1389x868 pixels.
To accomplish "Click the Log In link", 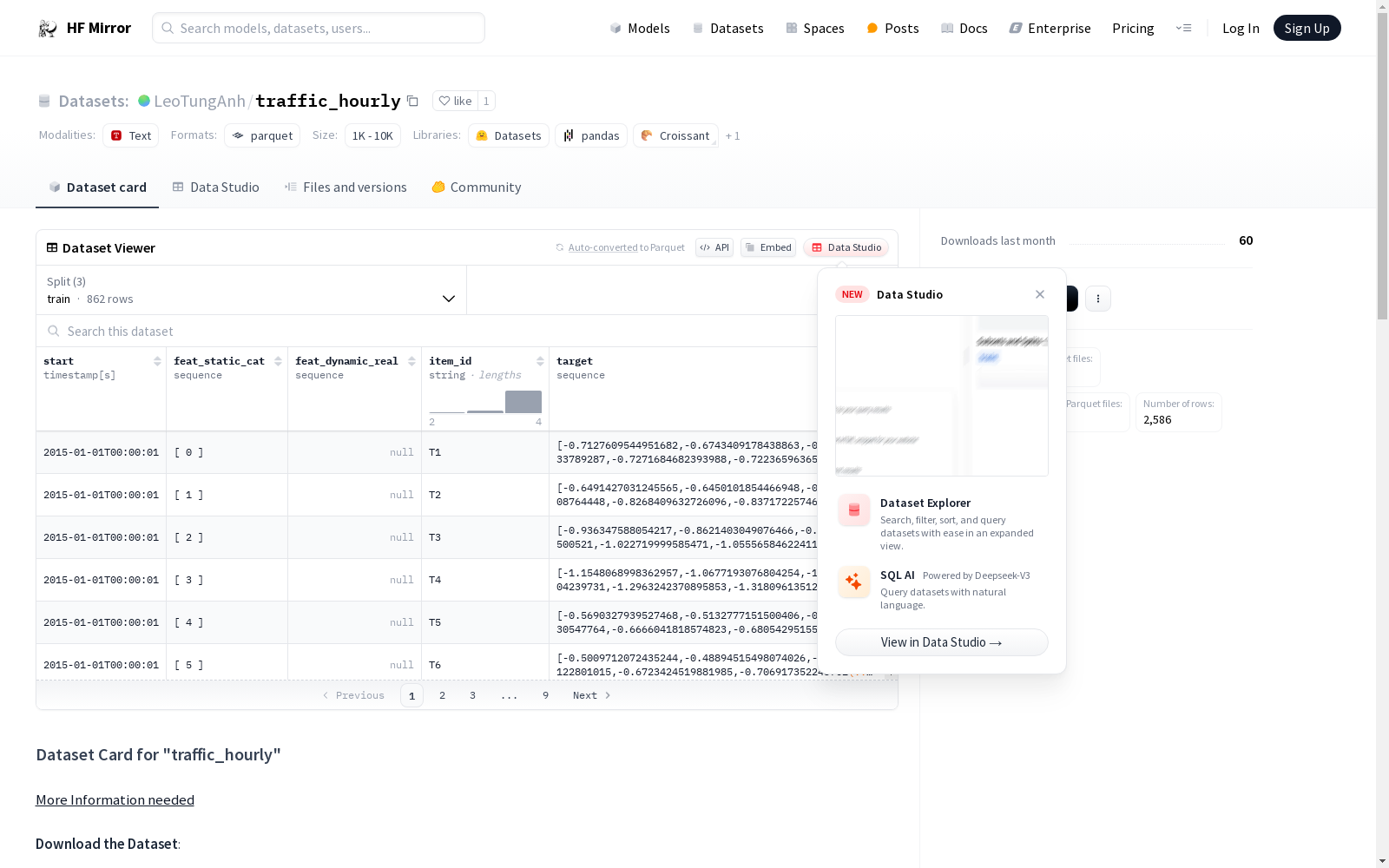I will [1241, 29].
